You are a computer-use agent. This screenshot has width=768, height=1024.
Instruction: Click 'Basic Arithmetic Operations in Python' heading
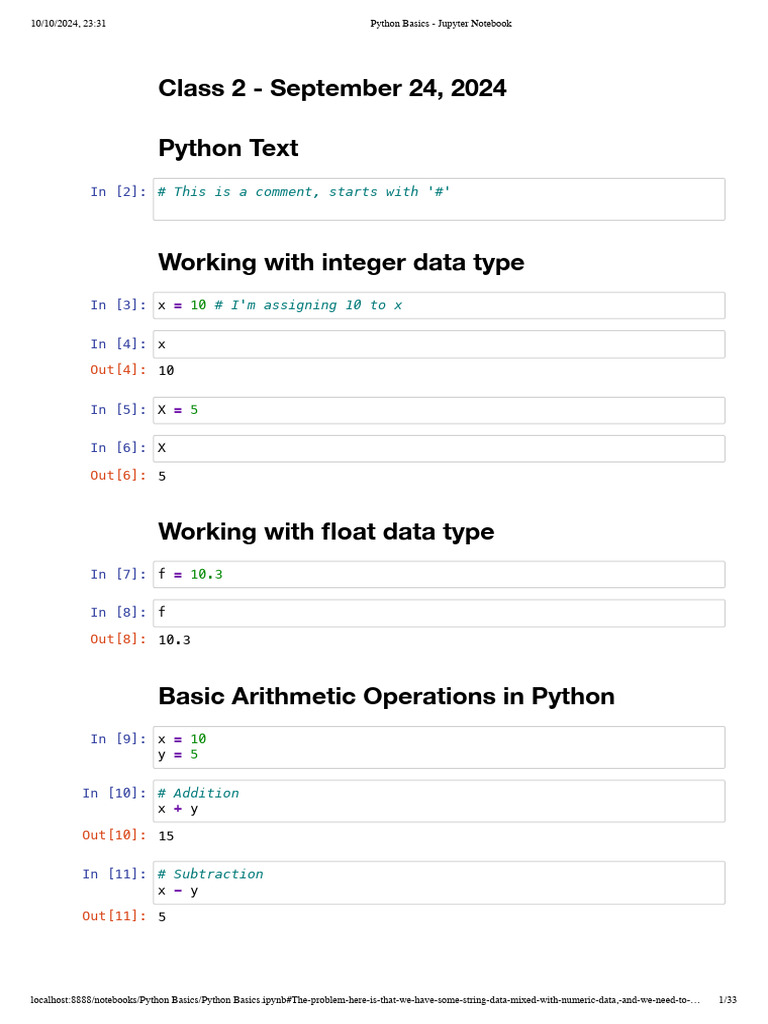[x=386, y=696]
